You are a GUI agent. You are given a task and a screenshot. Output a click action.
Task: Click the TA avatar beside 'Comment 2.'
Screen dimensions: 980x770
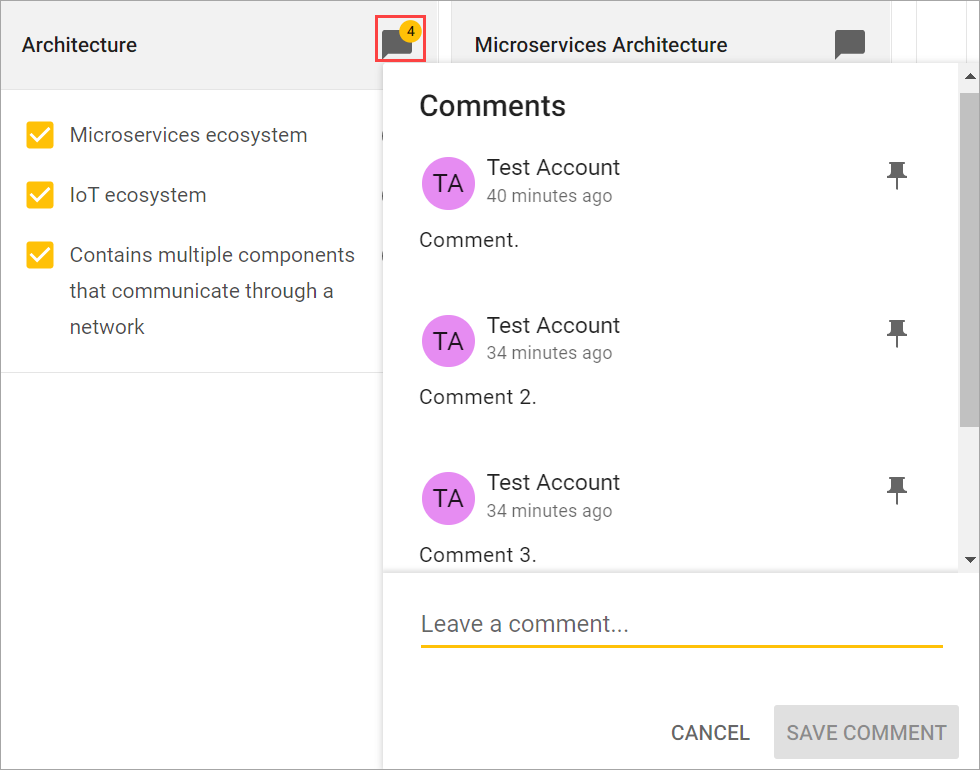[x=448, y=341]
